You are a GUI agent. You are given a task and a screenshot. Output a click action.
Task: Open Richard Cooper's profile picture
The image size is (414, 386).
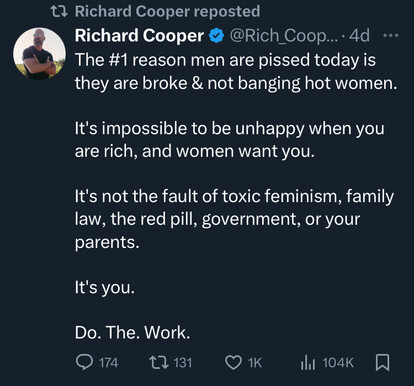[39, 54]
